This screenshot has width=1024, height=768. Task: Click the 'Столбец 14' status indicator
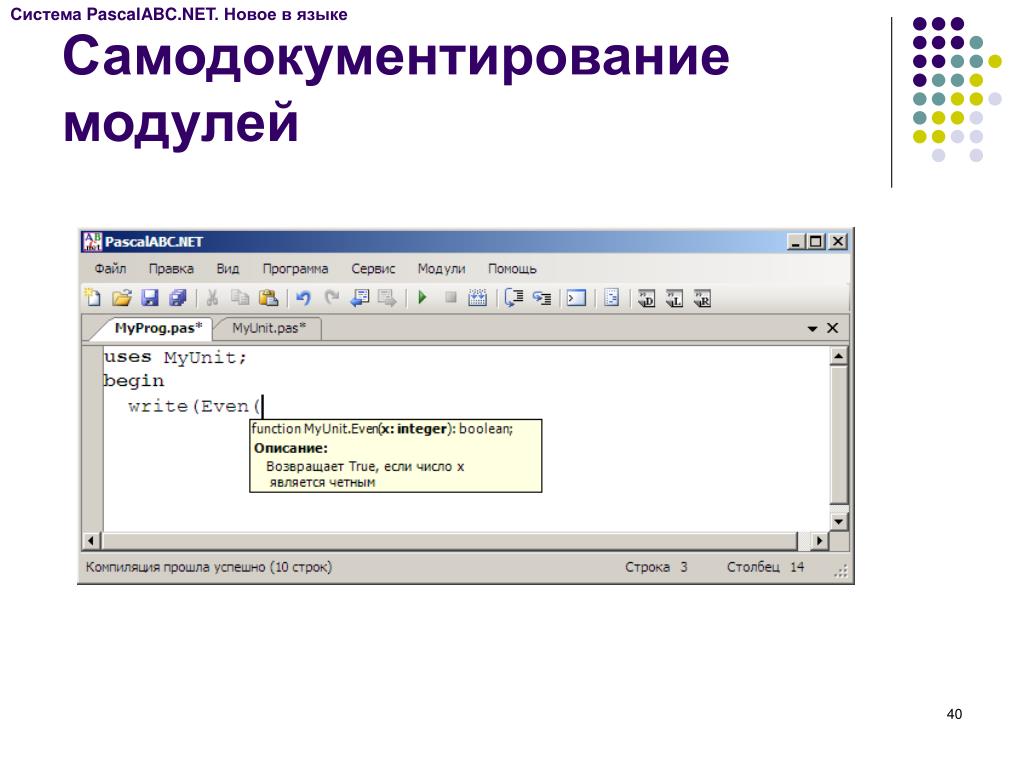(x=765, y=567)
